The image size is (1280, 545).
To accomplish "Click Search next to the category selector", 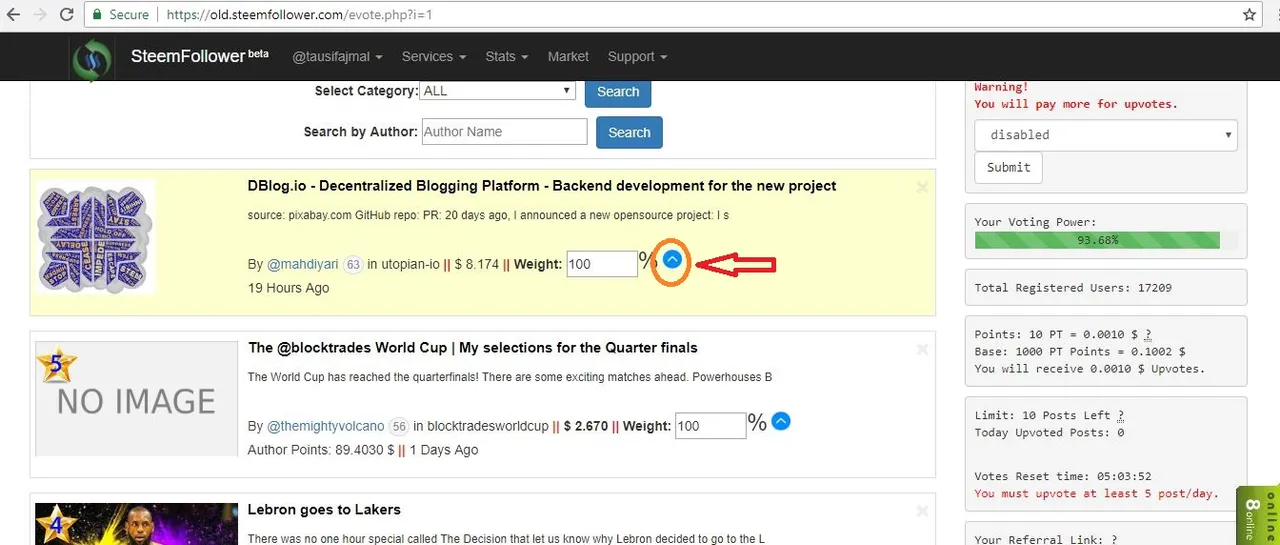I will point(618,91).
